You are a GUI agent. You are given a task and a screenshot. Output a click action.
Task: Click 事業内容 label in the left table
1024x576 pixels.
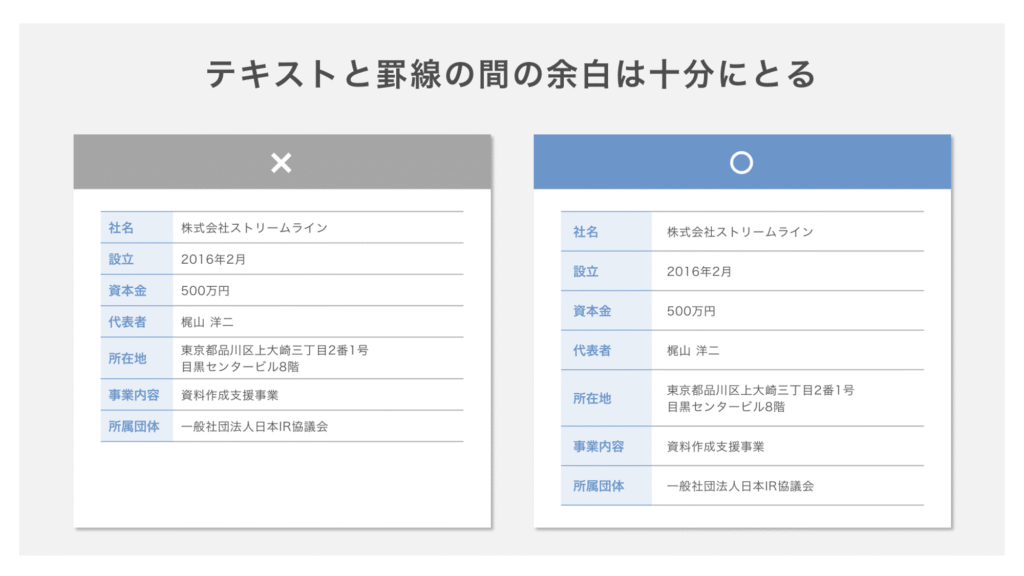click(x=134, y=395)
